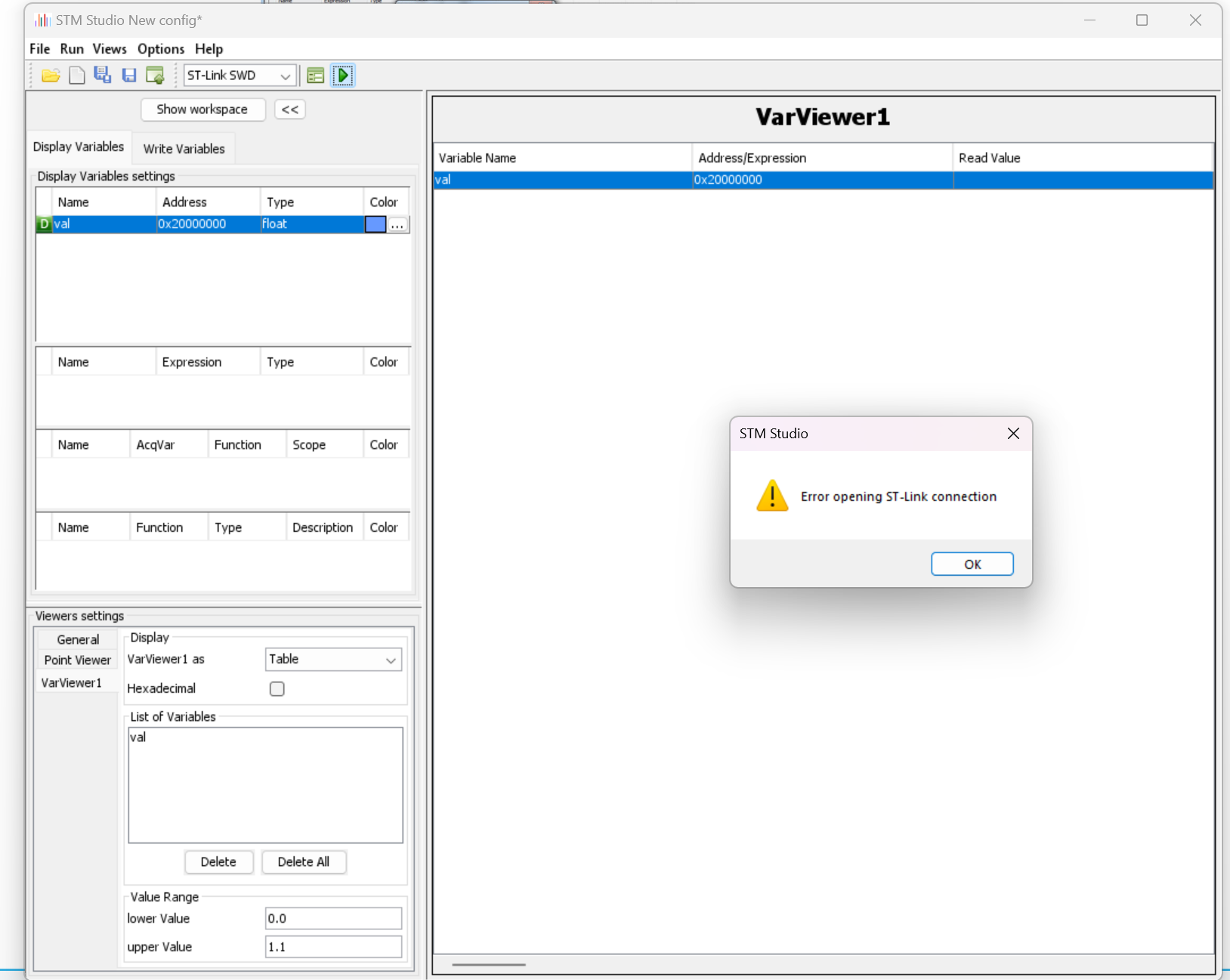The image size is (1230, 980).
Task: Click the upper Value input field
Action: point(333,947)
